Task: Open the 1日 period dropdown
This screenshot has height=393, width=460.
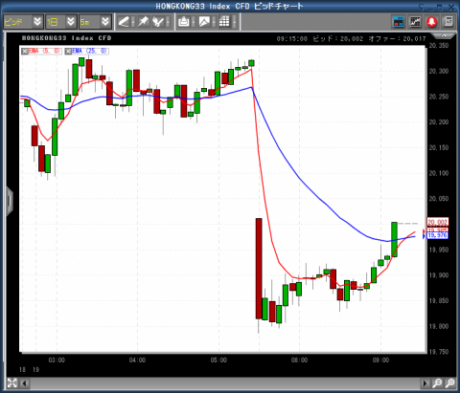Action: click(70, 22)
